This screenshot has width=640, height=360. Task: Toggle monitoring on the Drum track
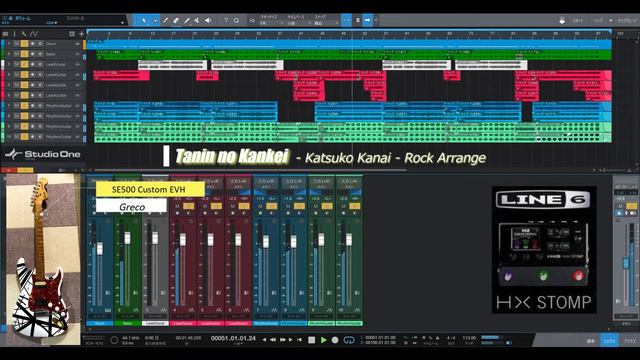(40, 43)
